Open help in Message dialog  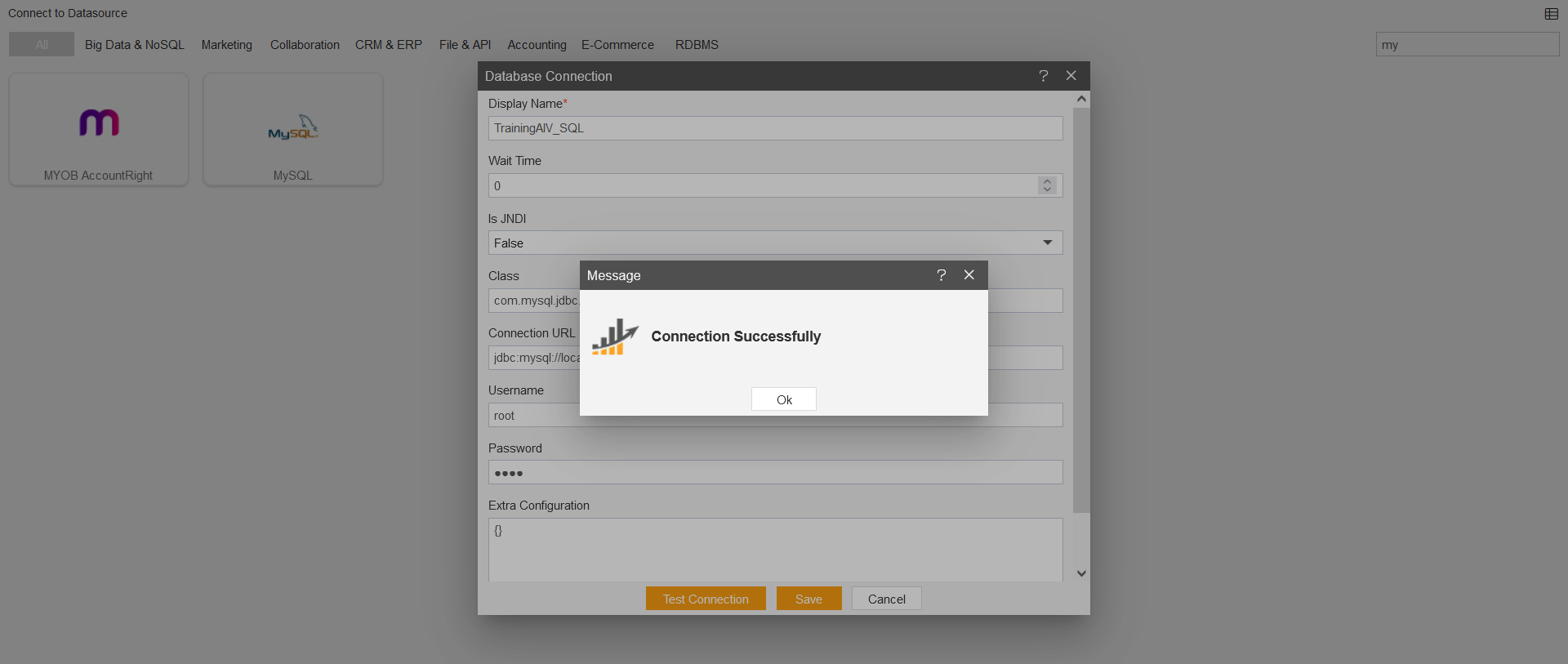point(941,275)
